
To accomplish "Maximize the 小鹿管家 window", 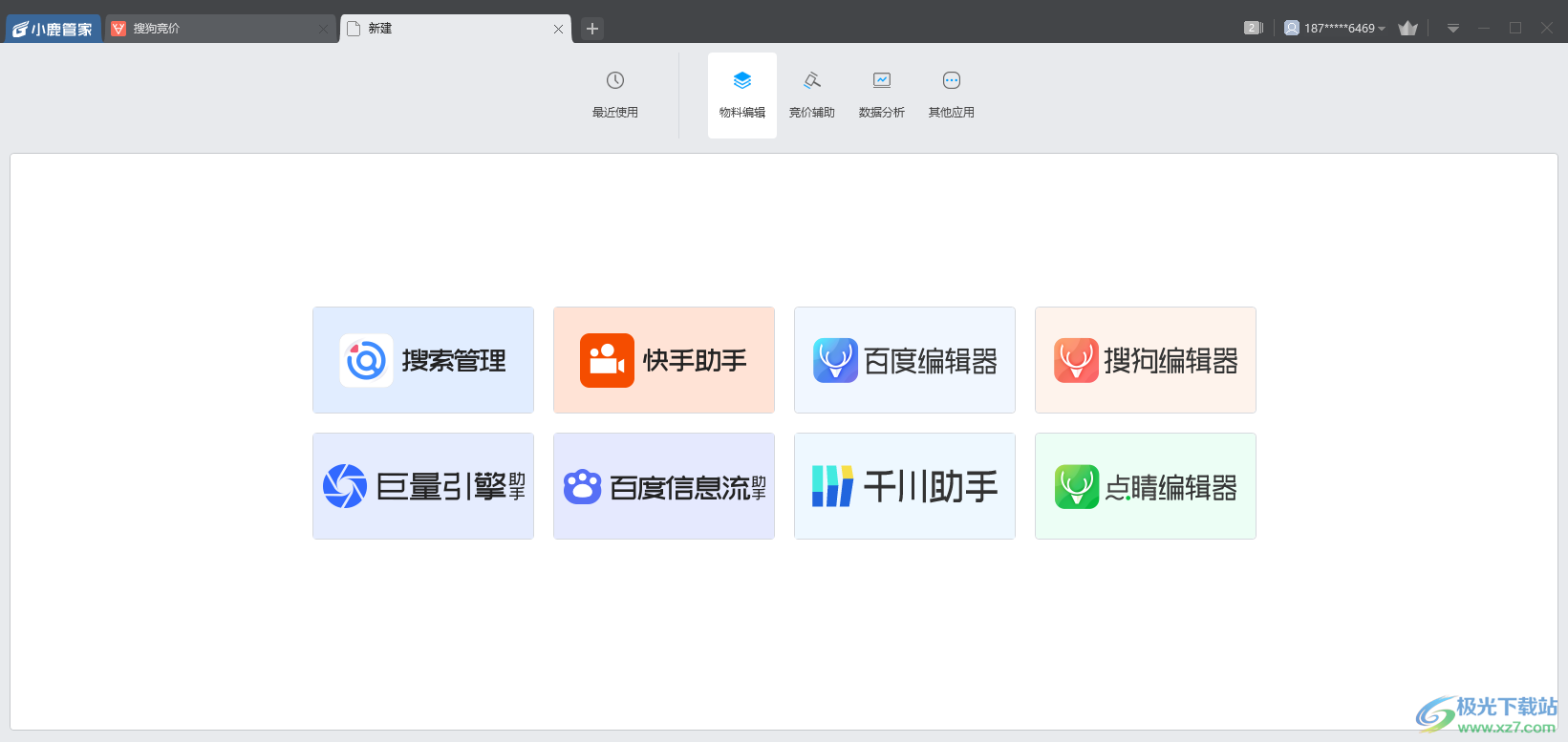I will click(1515, 29).
